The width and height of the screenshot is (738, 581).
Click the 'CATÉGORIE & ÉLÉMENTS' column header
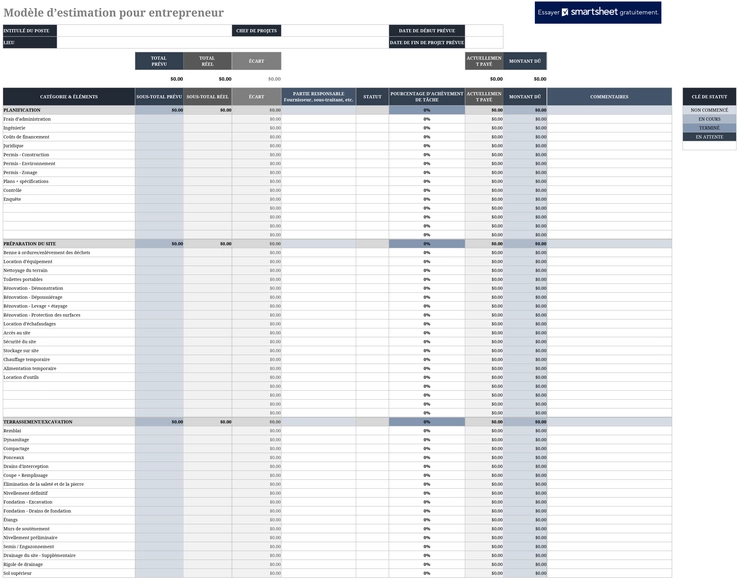click(69, 97)
